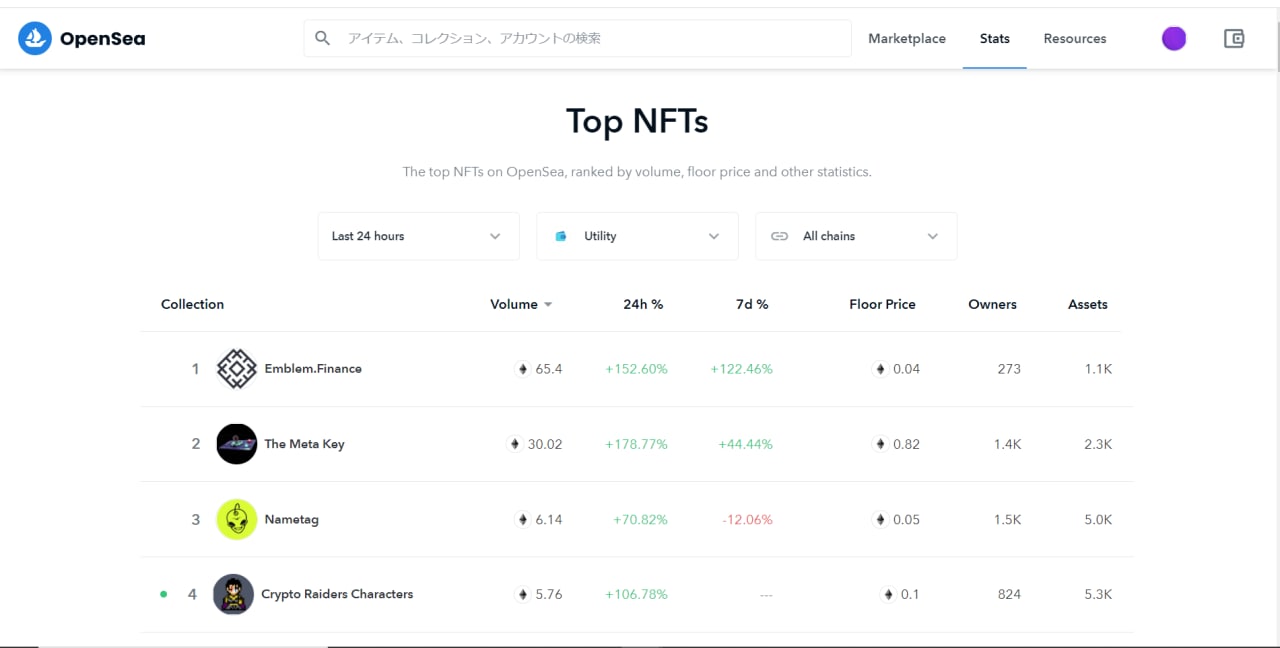
Task: Open the Marketplace menu
Action: coord(907,39)
